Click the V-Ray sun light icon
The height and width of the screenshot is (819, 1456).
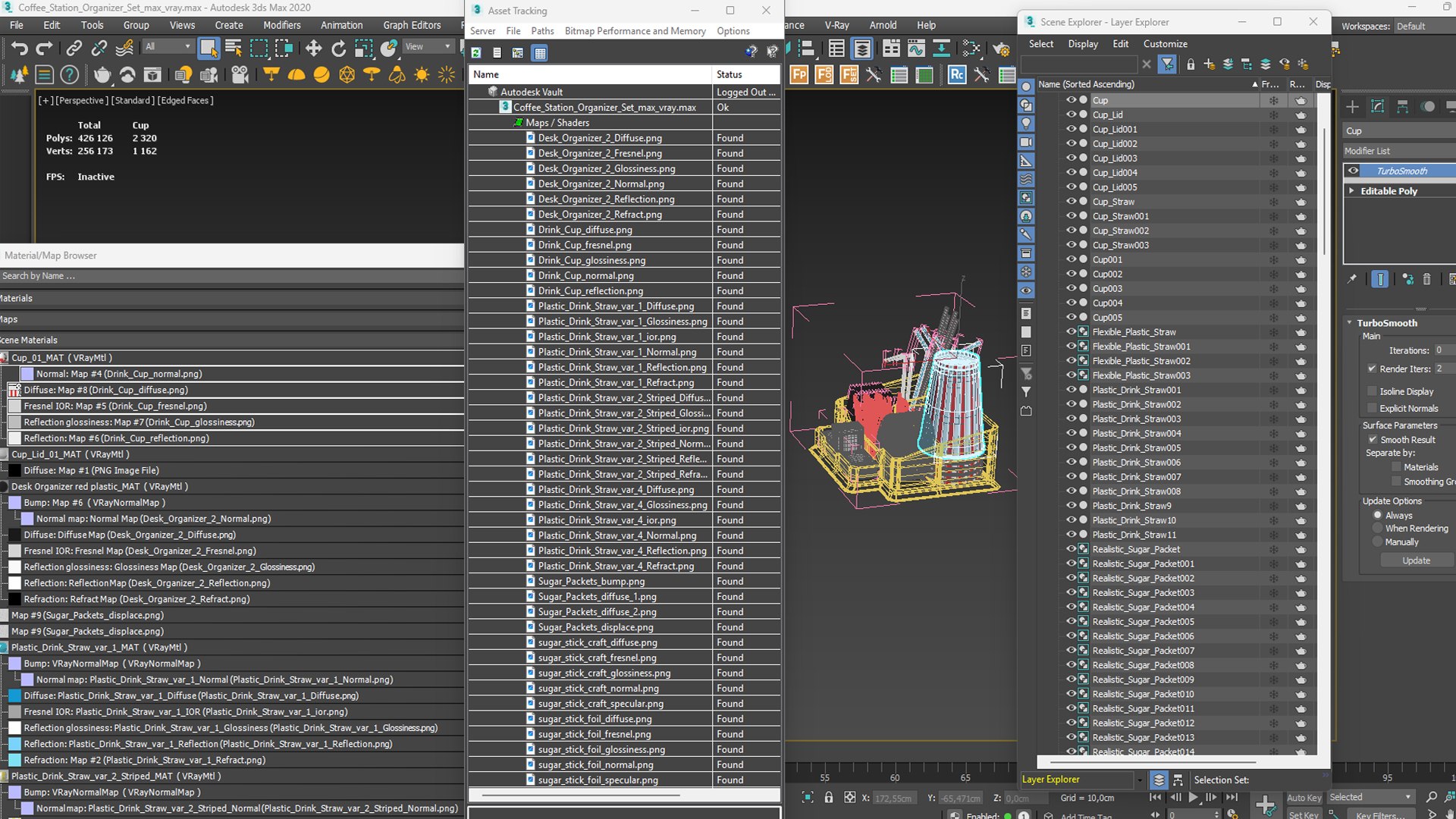pos(422,74)
